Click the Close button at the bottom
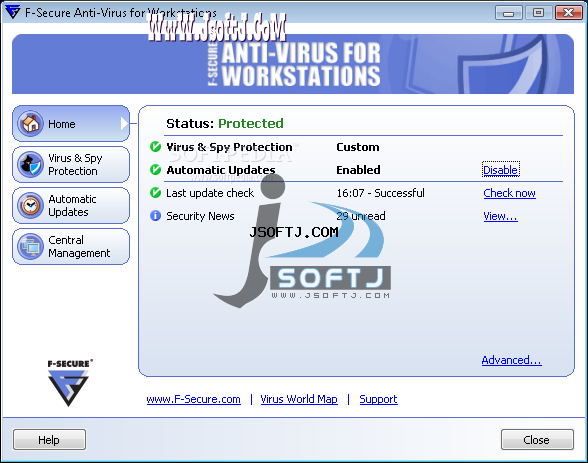Screen dimensions: 588x463 tap(537, 440)
